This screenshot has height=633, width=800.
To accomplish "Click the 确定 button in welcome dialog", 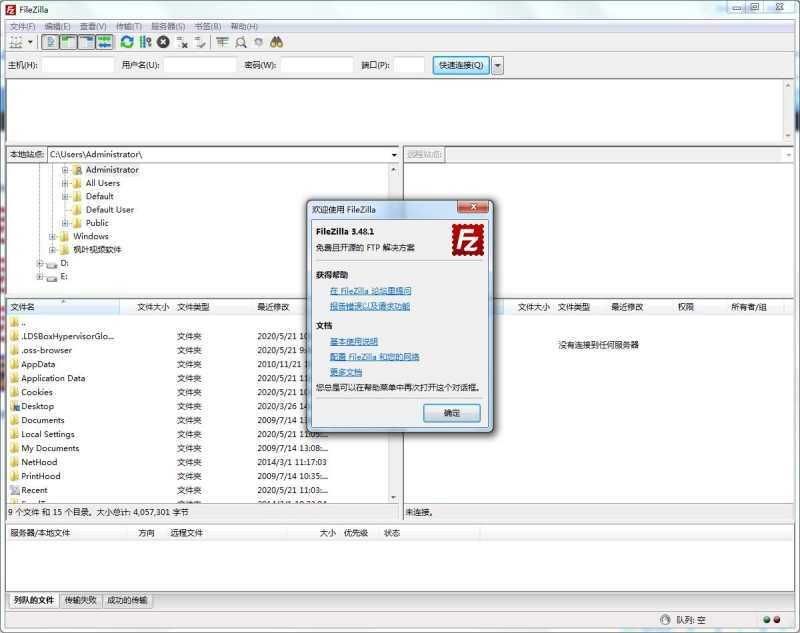I will [452, 411].
